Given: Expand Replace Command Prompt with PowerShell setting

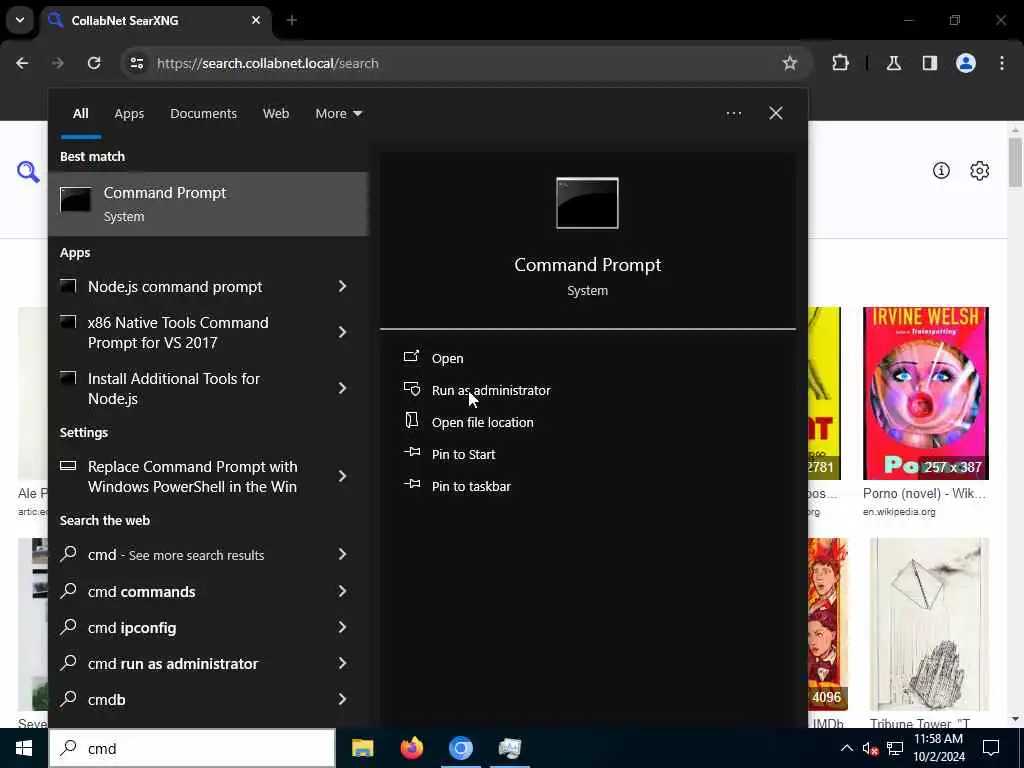Looking at the screenshot, I should click(x=342, y=476).
